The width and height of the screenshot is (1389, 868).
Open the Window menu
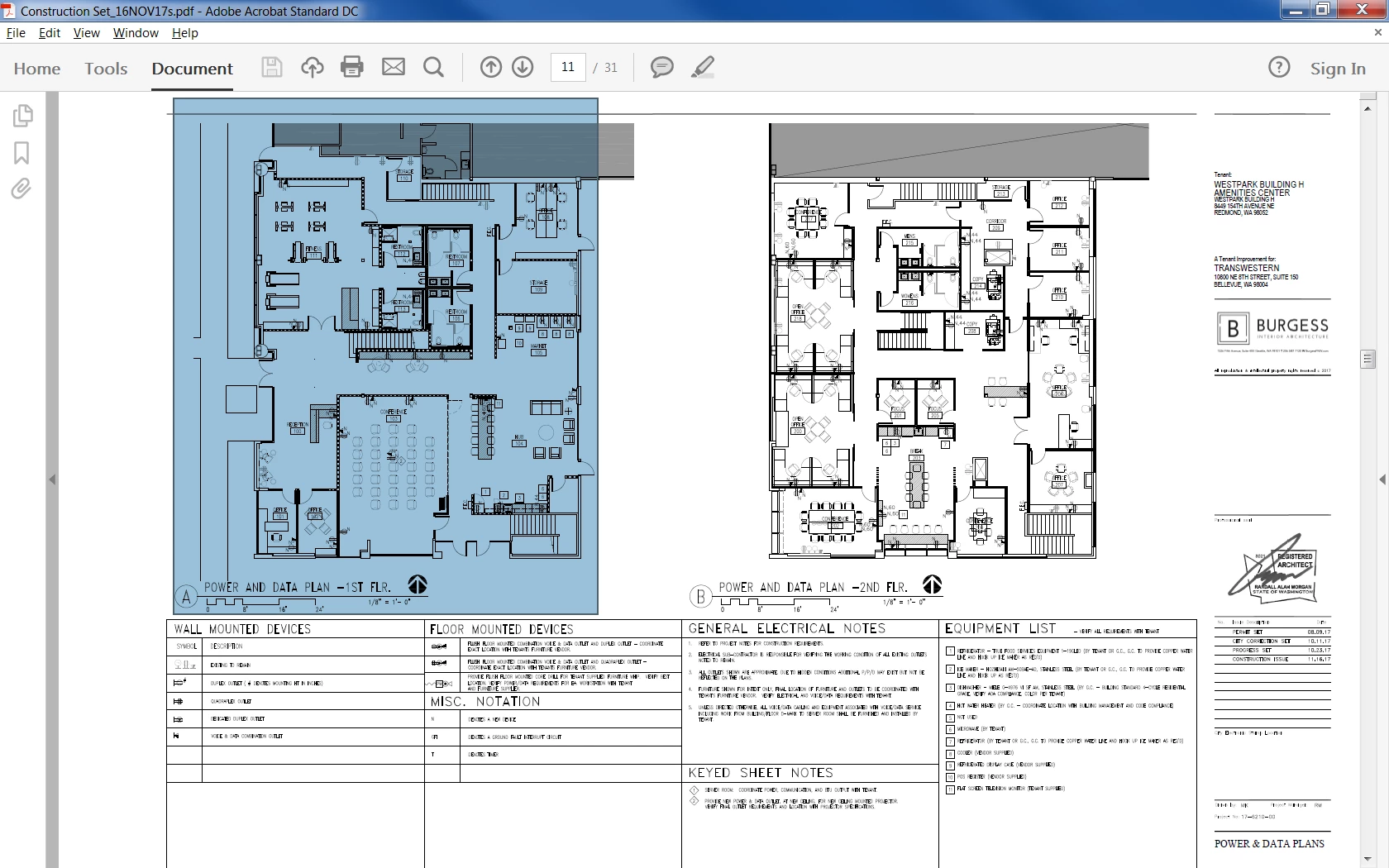[136, 33]
